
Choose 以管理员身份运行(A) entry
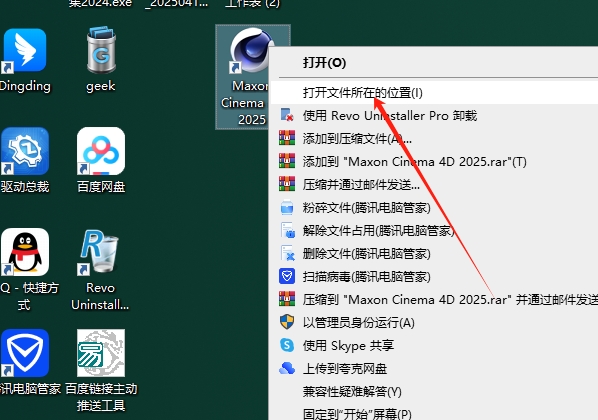[433, 323]
